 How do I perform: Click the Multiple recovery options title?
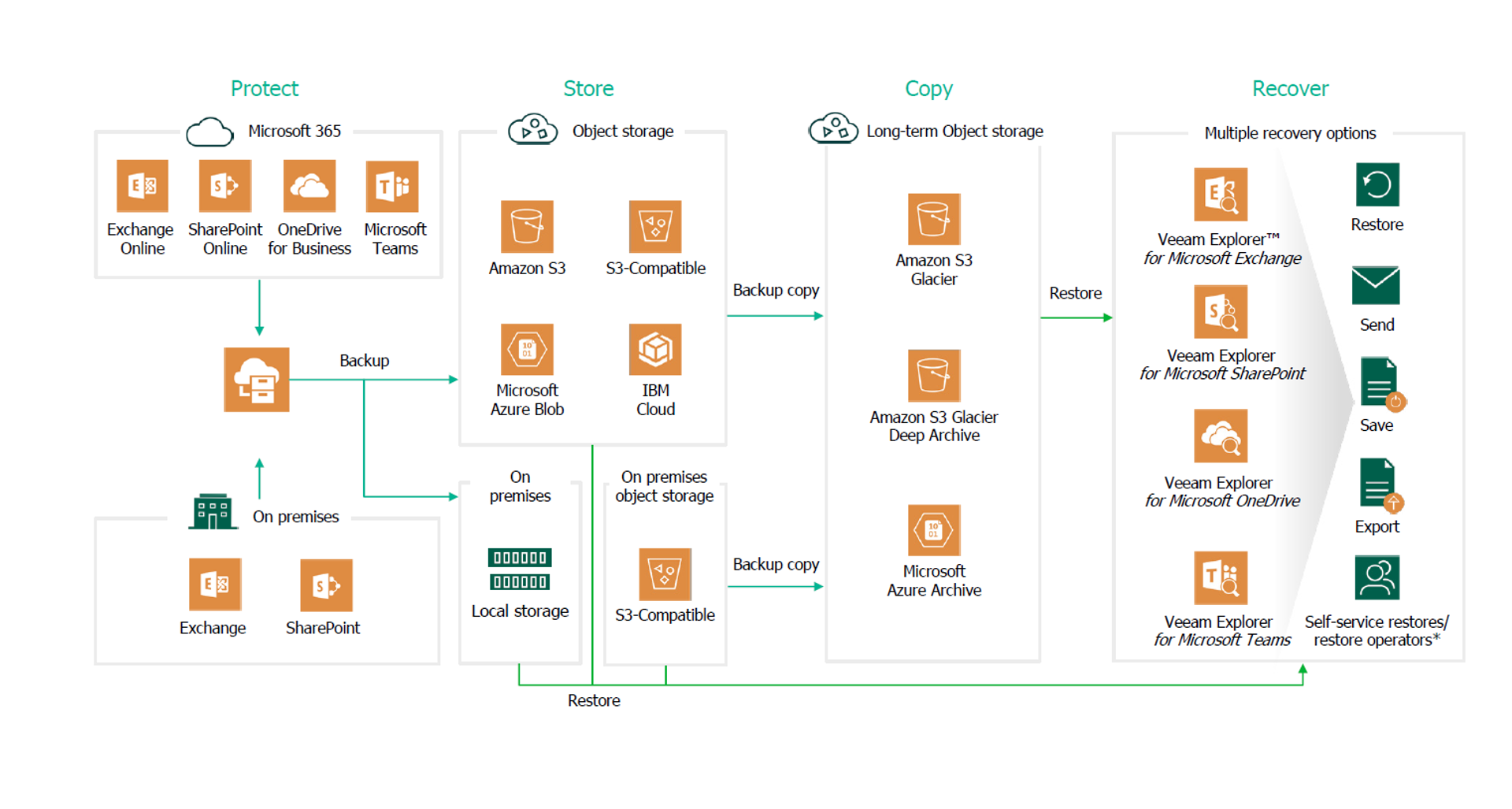pyautogui.click(x=1290, y=133)
